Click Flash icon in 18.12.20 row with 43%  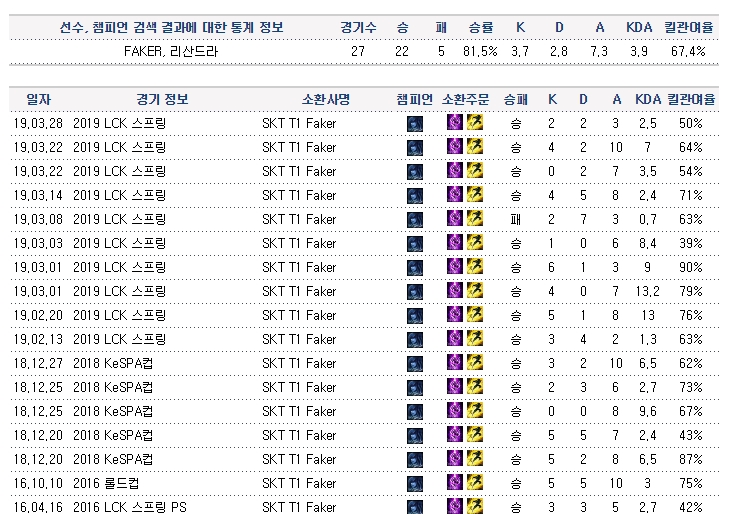click(x=474, y=434)
